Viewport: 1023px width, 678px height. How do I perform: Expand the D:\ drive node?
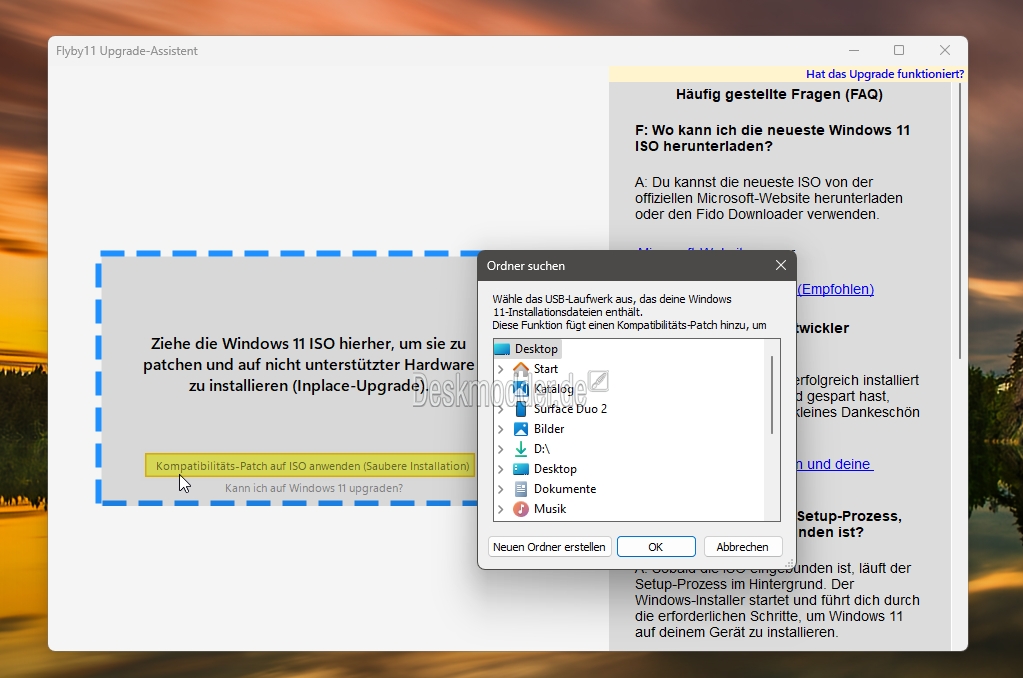point(500,450)
